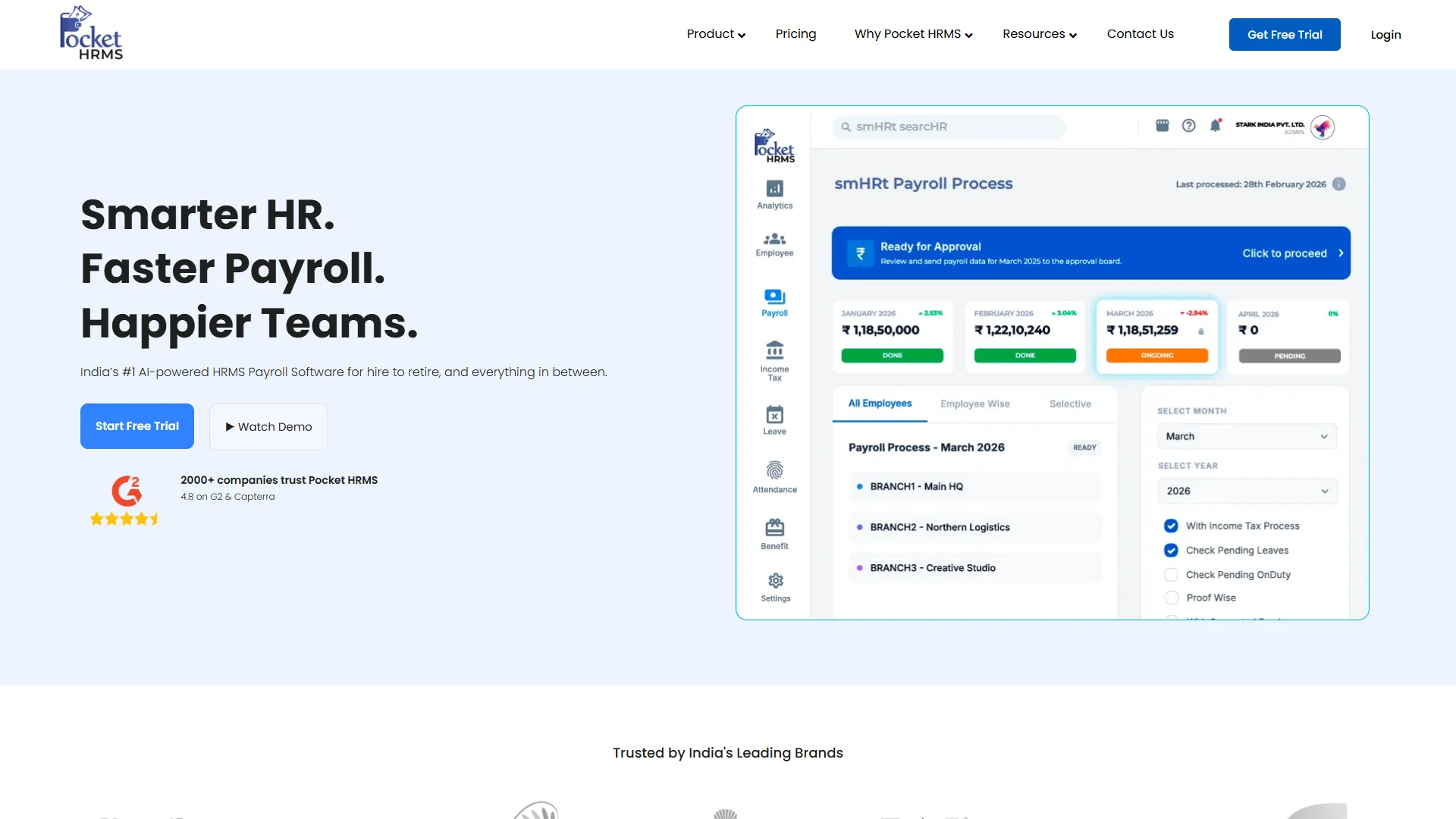Image resolution: width=1456 pixels, height=819 pixels.
Task: Click 'Payroll Process - March 2026' heading
Action: click(927, 447)
